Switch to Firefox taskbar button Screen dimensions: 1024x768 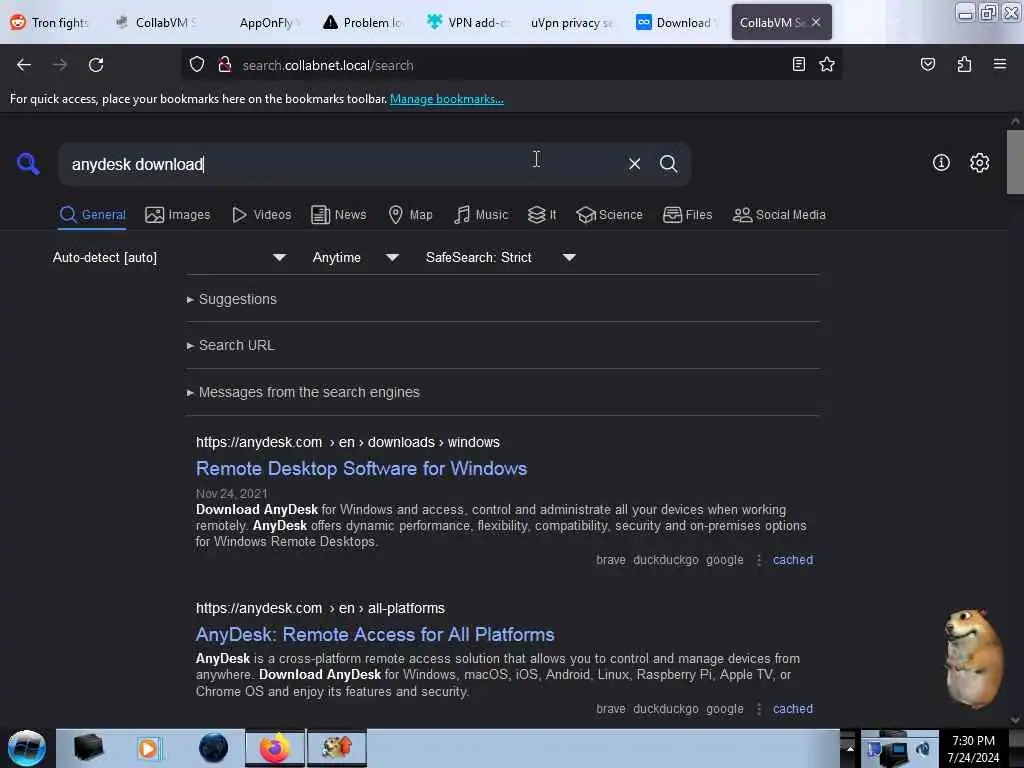click(x=275, y=748)
